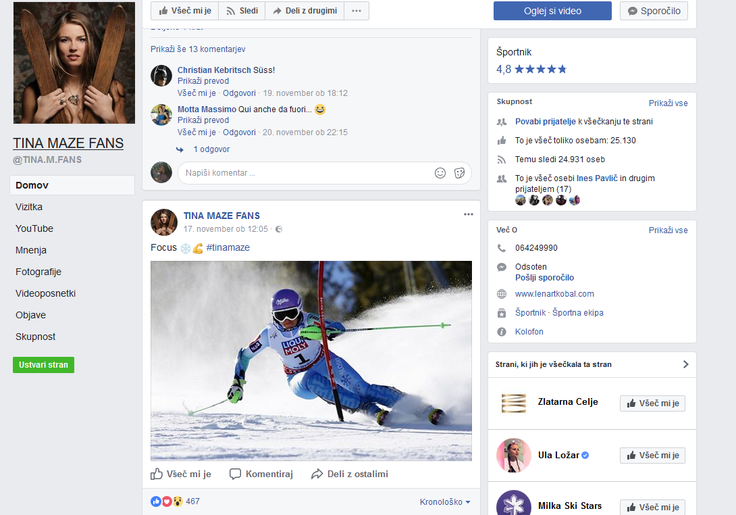Click the thumbs-up Všeč mi je under skier photo

(181, 474)
